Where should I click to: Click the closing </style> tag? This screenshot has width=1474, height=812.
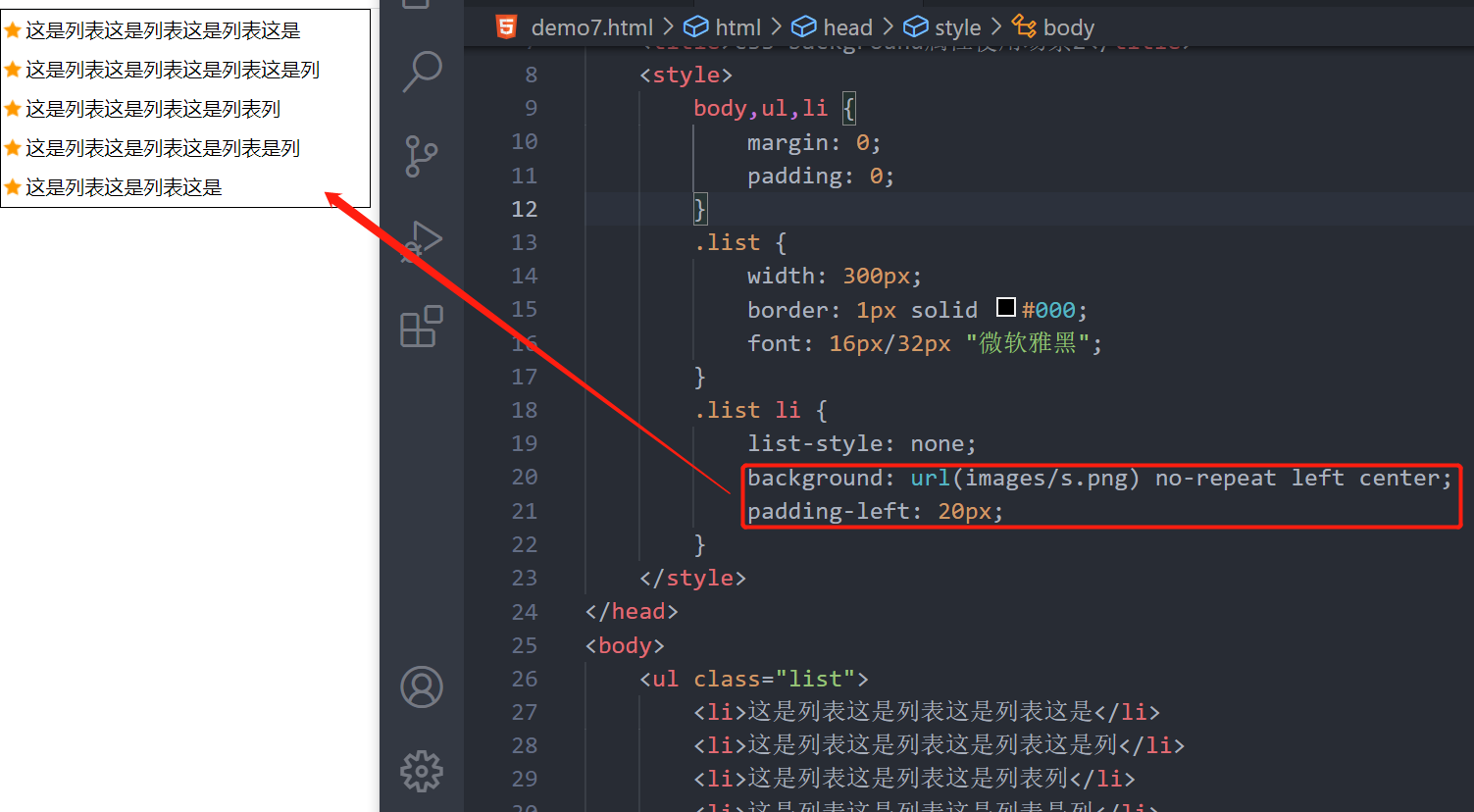click(692, 578)
